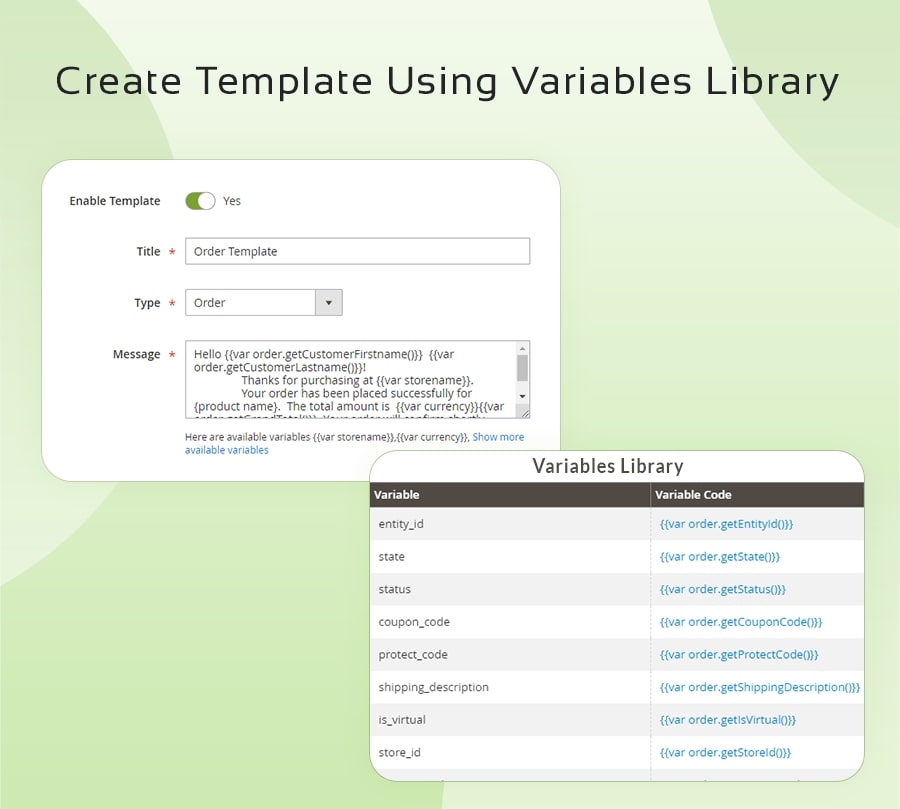The width and height of the screenshot is (900, 809).
Task: Click the Variable column header
Action: (x=397, y=495)
